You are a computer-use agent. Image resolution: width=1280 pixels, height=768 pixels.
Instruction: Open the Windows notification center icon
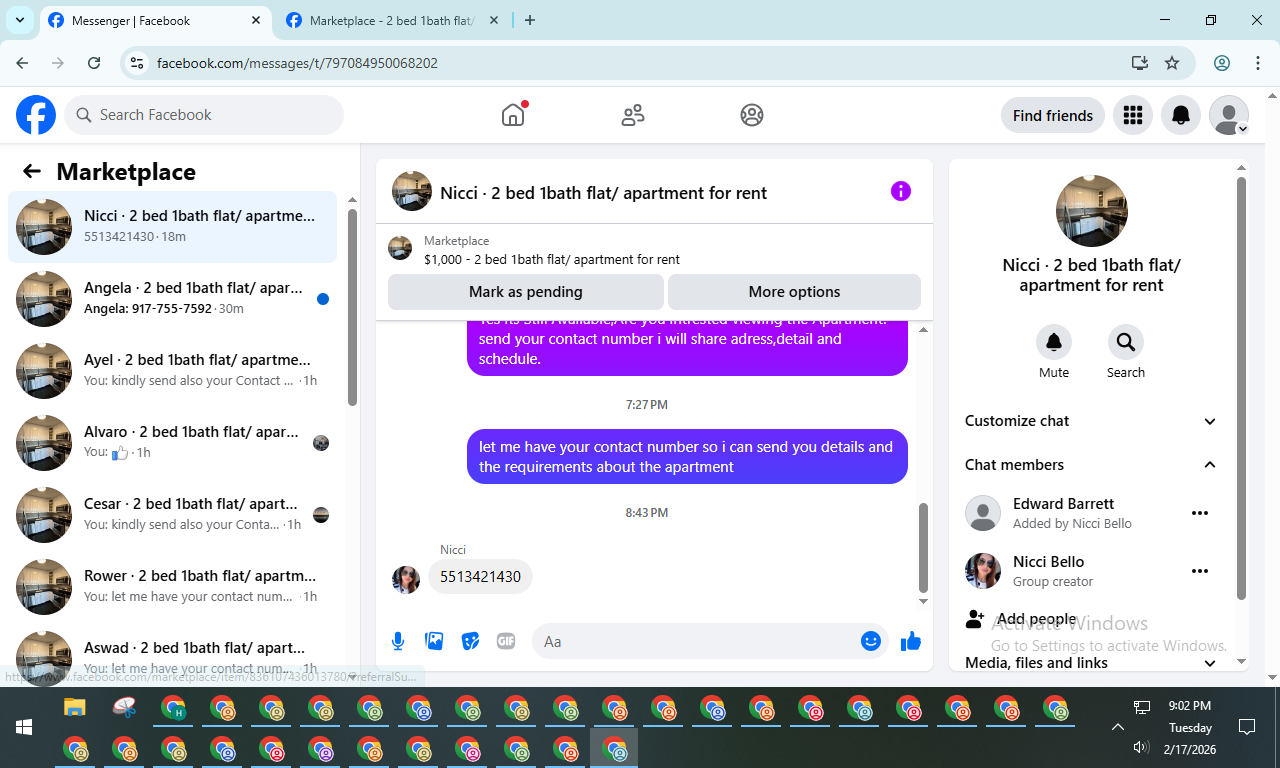pos(1247,727)
